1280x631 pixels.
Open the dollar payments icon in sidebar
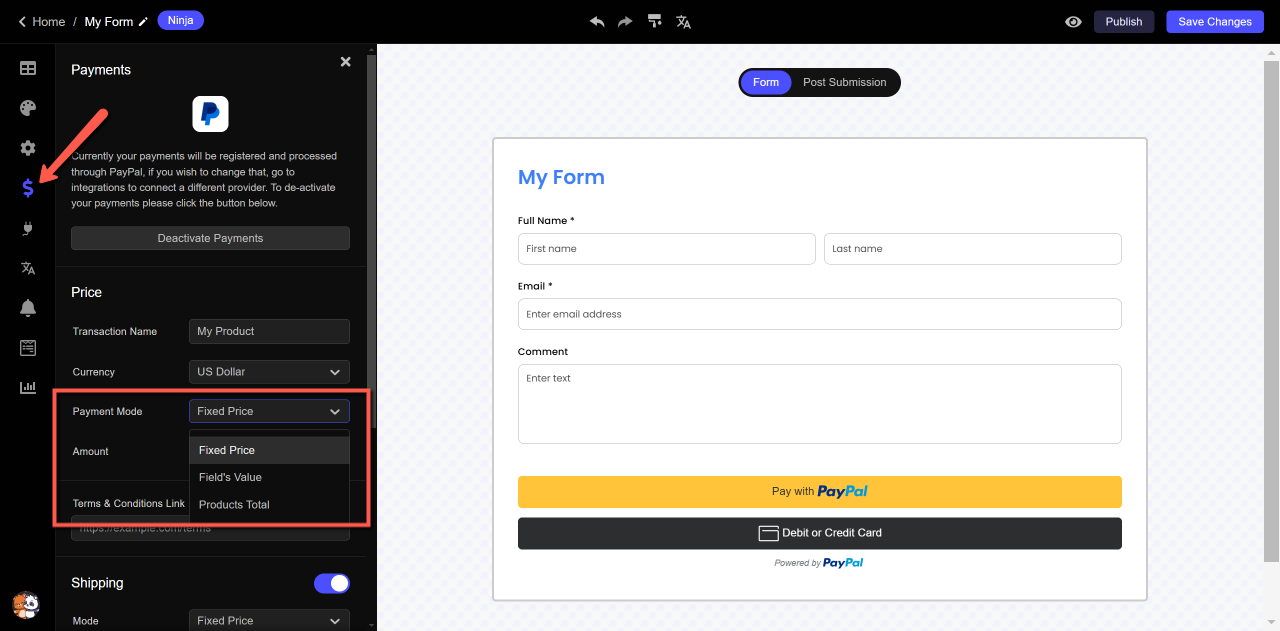click(28, 188)
